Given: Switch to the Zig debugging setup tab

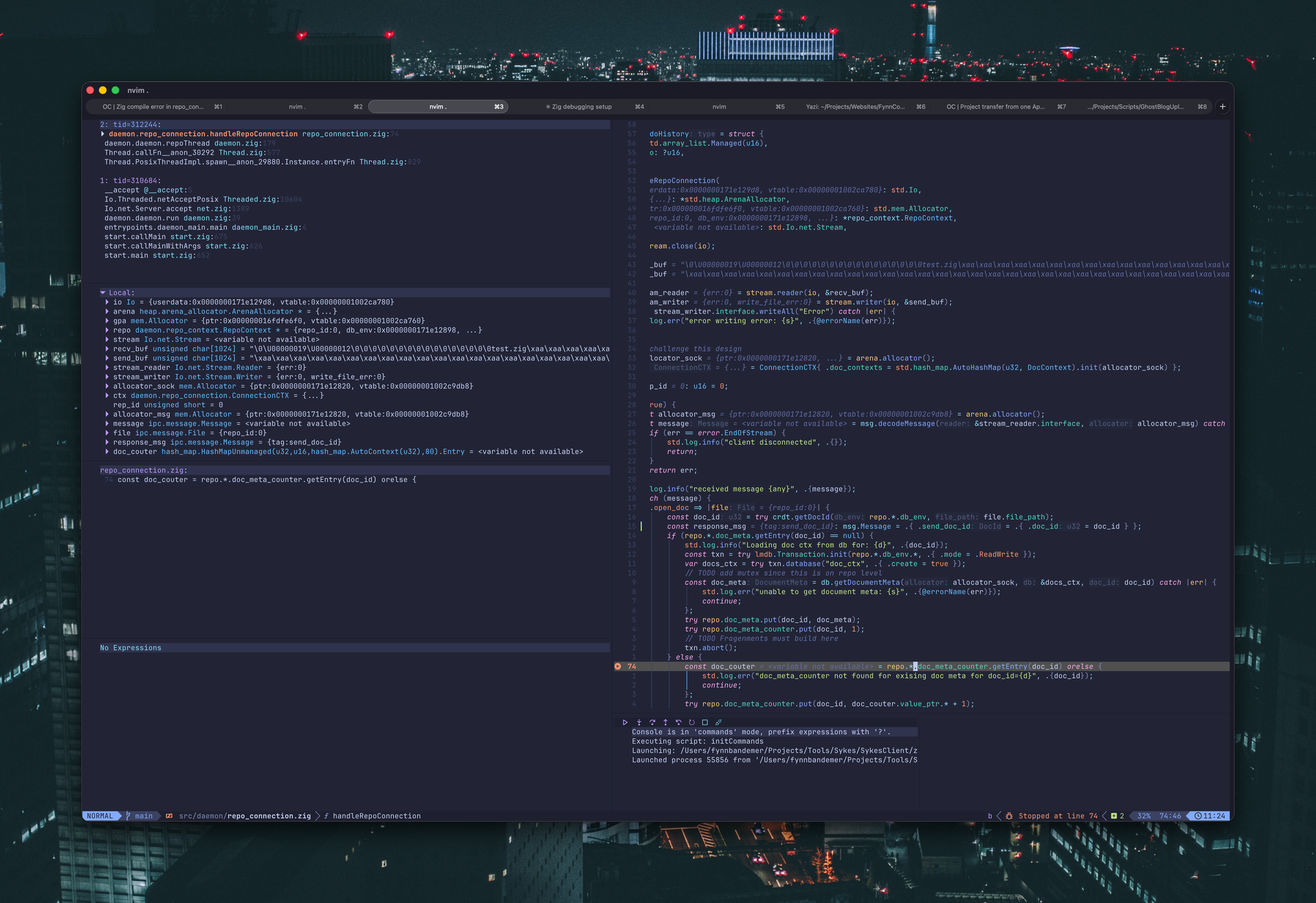Looking at the screenshot, I should tap(579, 106).
